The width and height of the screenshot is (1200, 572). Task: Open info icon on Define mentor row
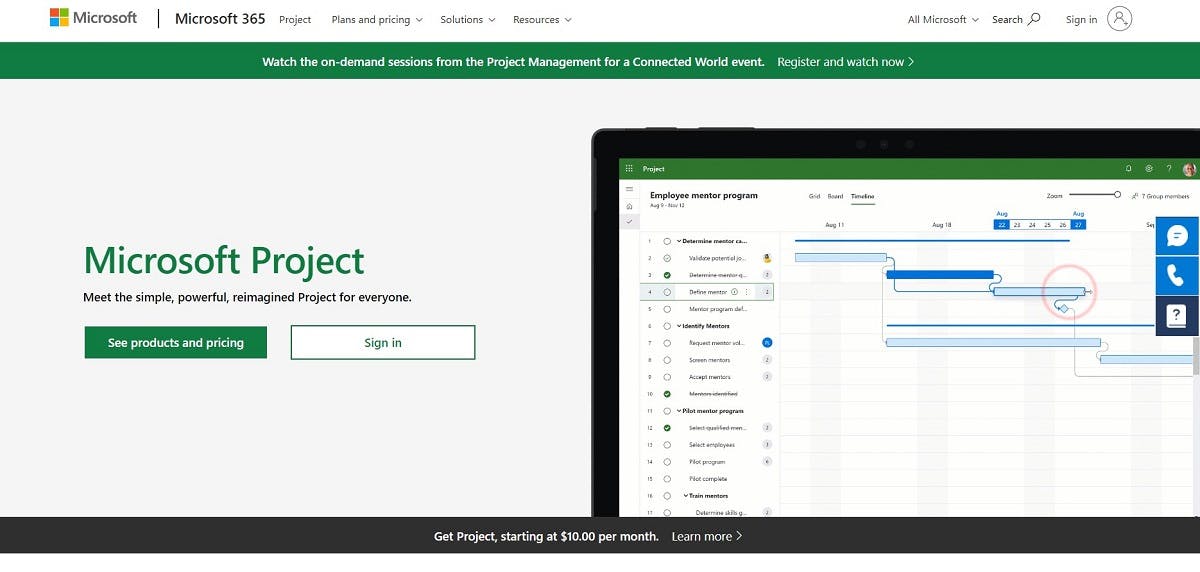coord(734,292)
